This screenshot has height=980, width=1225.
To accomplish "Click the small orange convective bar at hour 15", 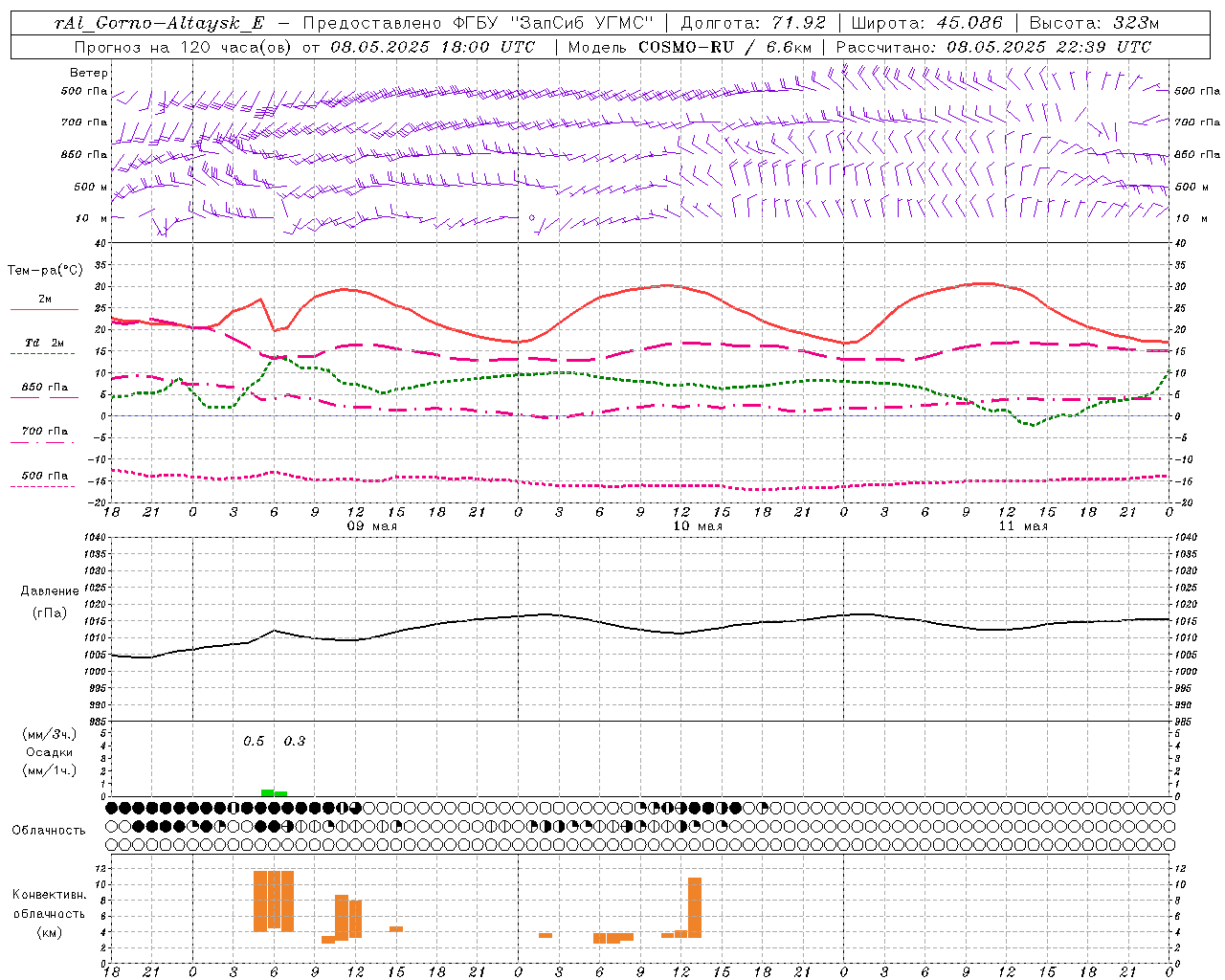I will click(396, 928).
